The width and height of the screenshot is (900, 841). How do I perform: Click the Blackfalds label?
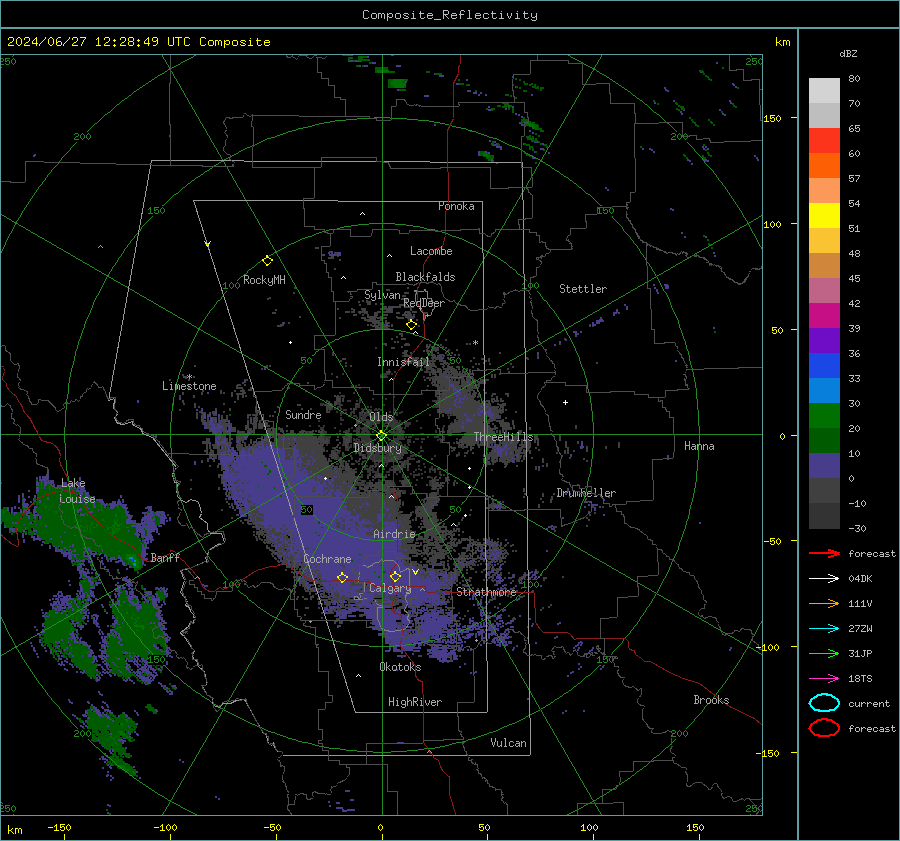pyautogui.click(x=425, y=277)
